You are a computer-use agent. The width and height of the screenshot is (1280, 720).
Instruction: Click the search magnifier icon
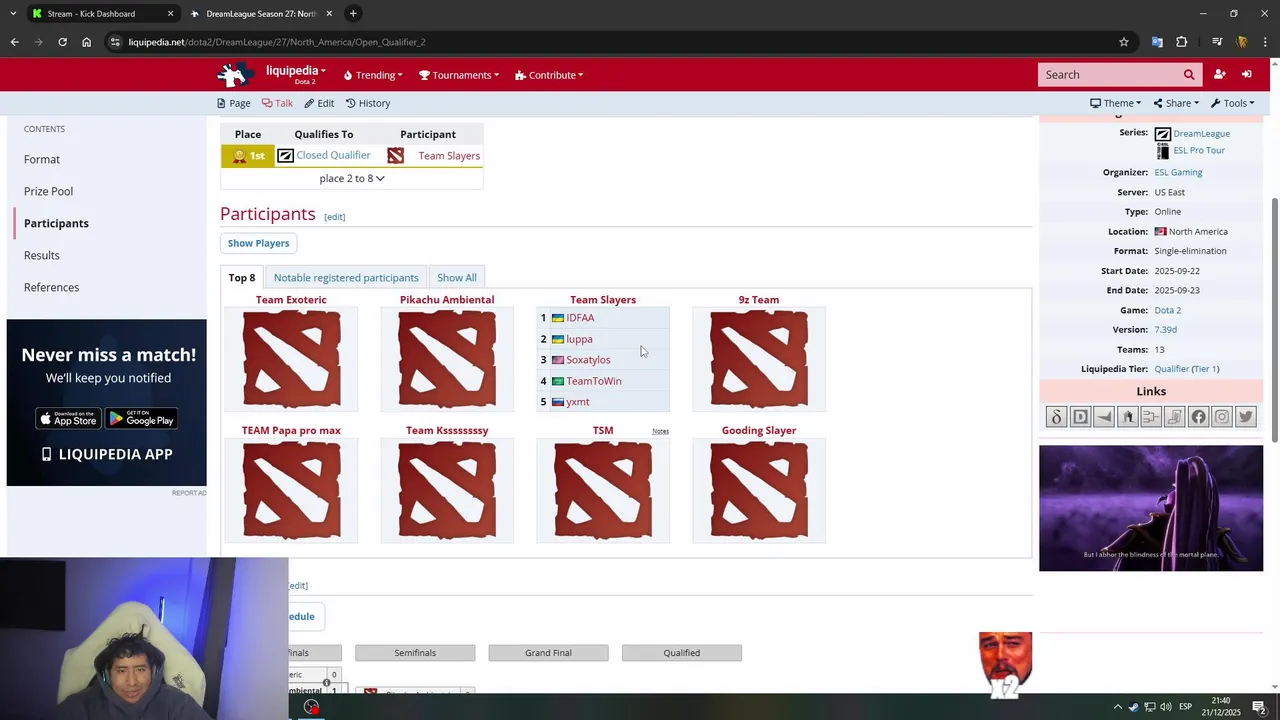point(1189,75)
